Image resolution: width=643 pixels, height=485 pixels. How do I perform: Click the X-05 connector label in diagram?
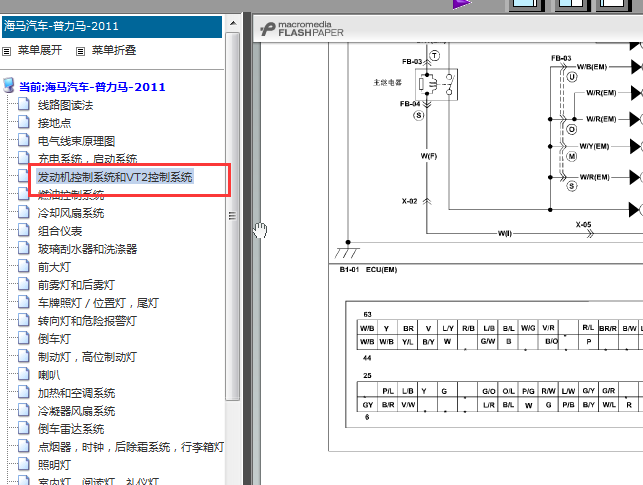pyautogui.click(x=583, y=225)
